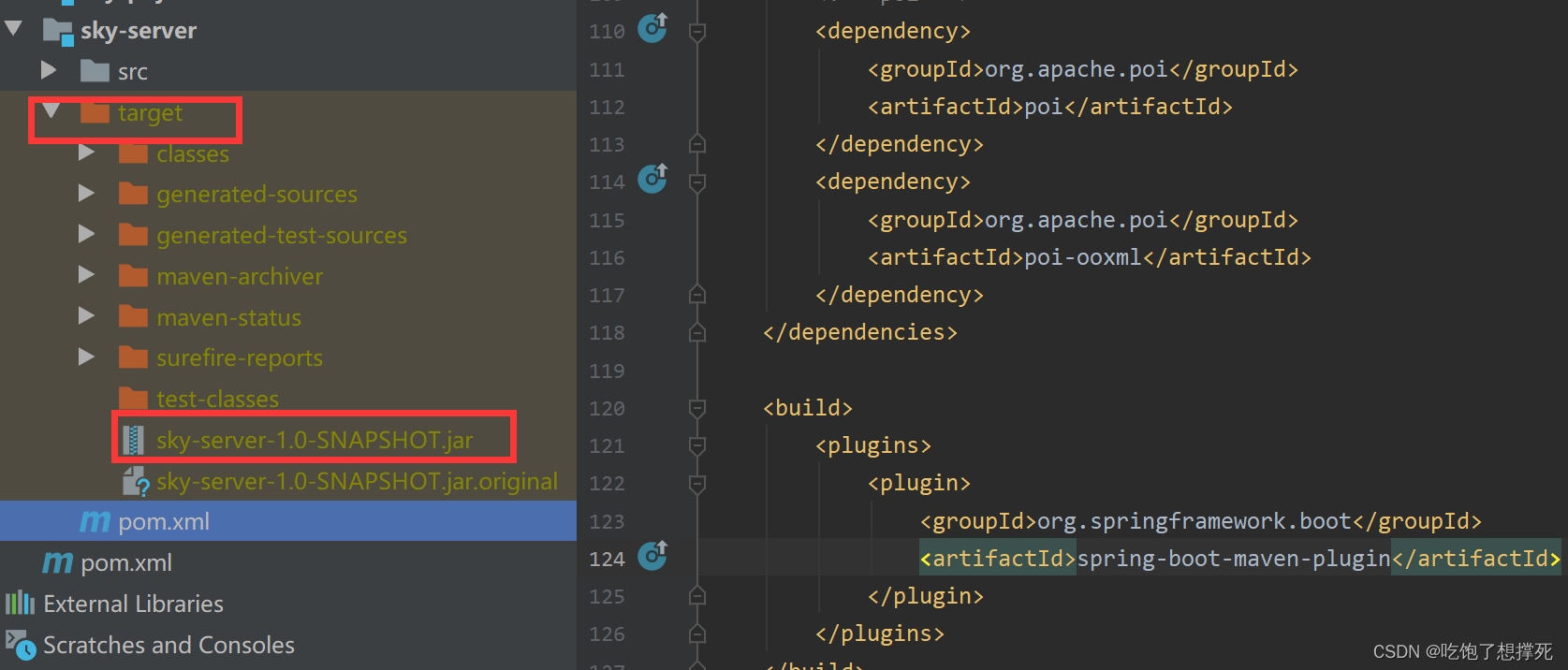
Task: Click fold end marker on line 125
Action: (697, 596)
